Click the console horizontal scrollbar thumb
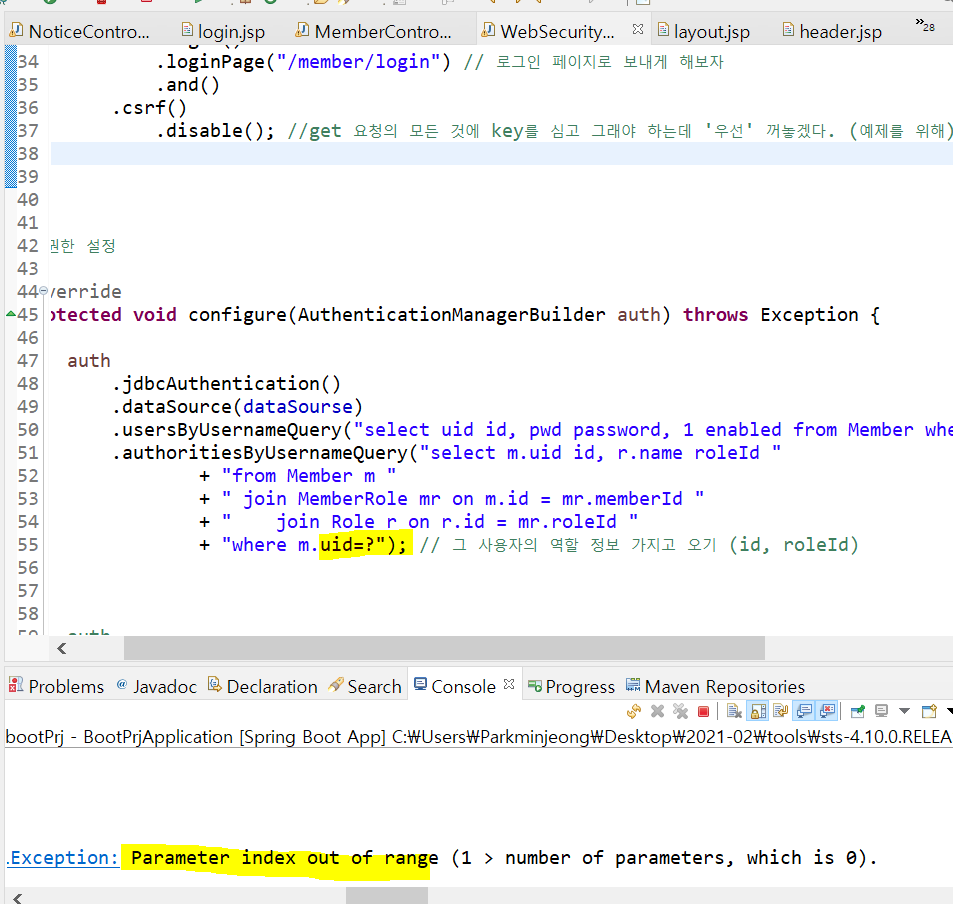Image resolution: width=953 pixels, height=904 pixels. pos(387,895)
